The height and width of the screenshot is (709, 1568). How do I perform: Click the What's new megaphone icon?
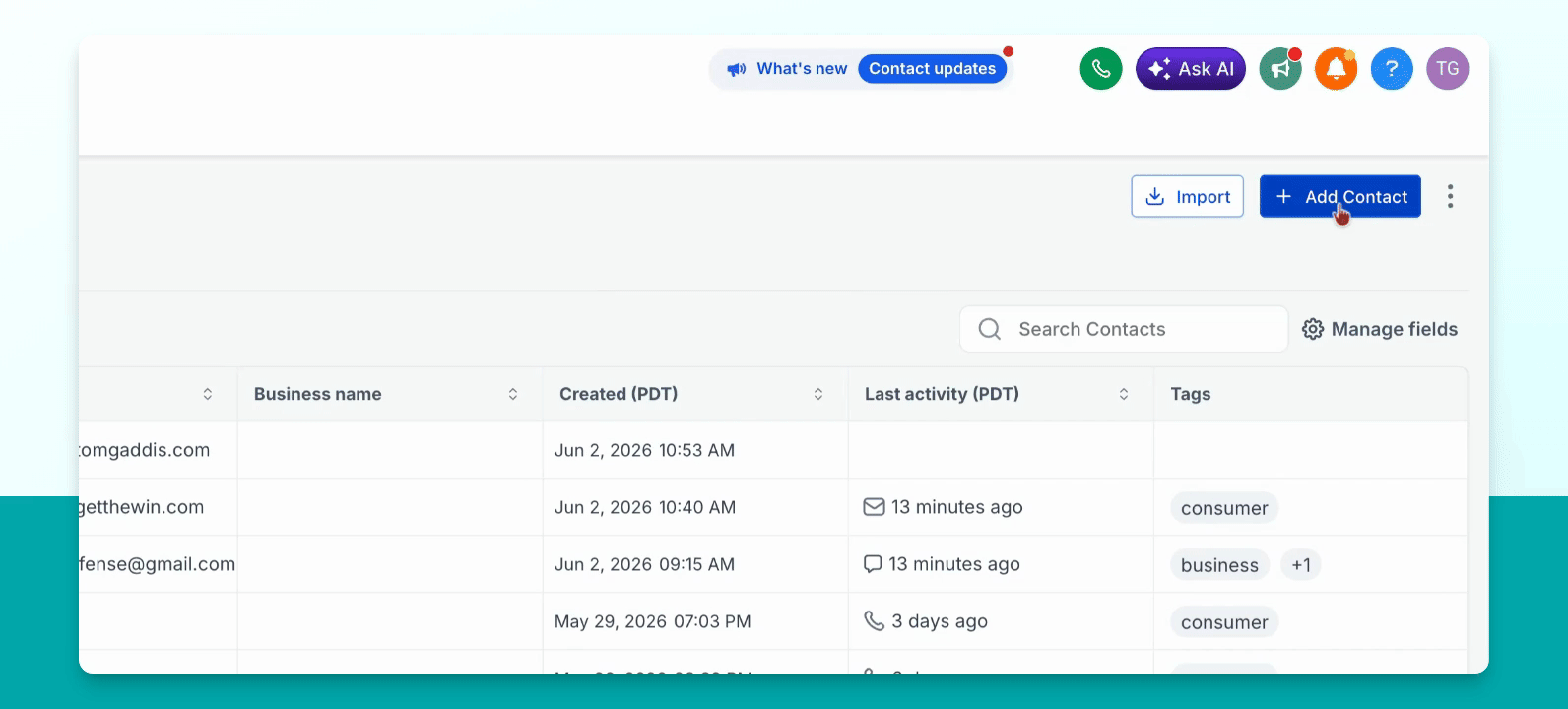pyautogui.click(x=737, y=69)
